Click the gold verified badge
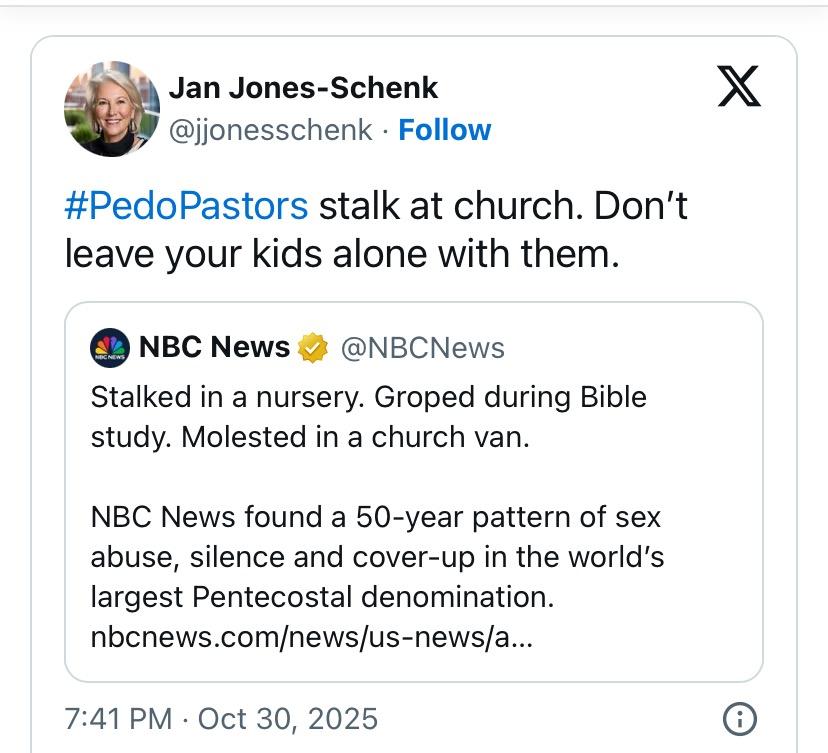Viewport: 828px width, 753px height. click(x=314, y=348)
